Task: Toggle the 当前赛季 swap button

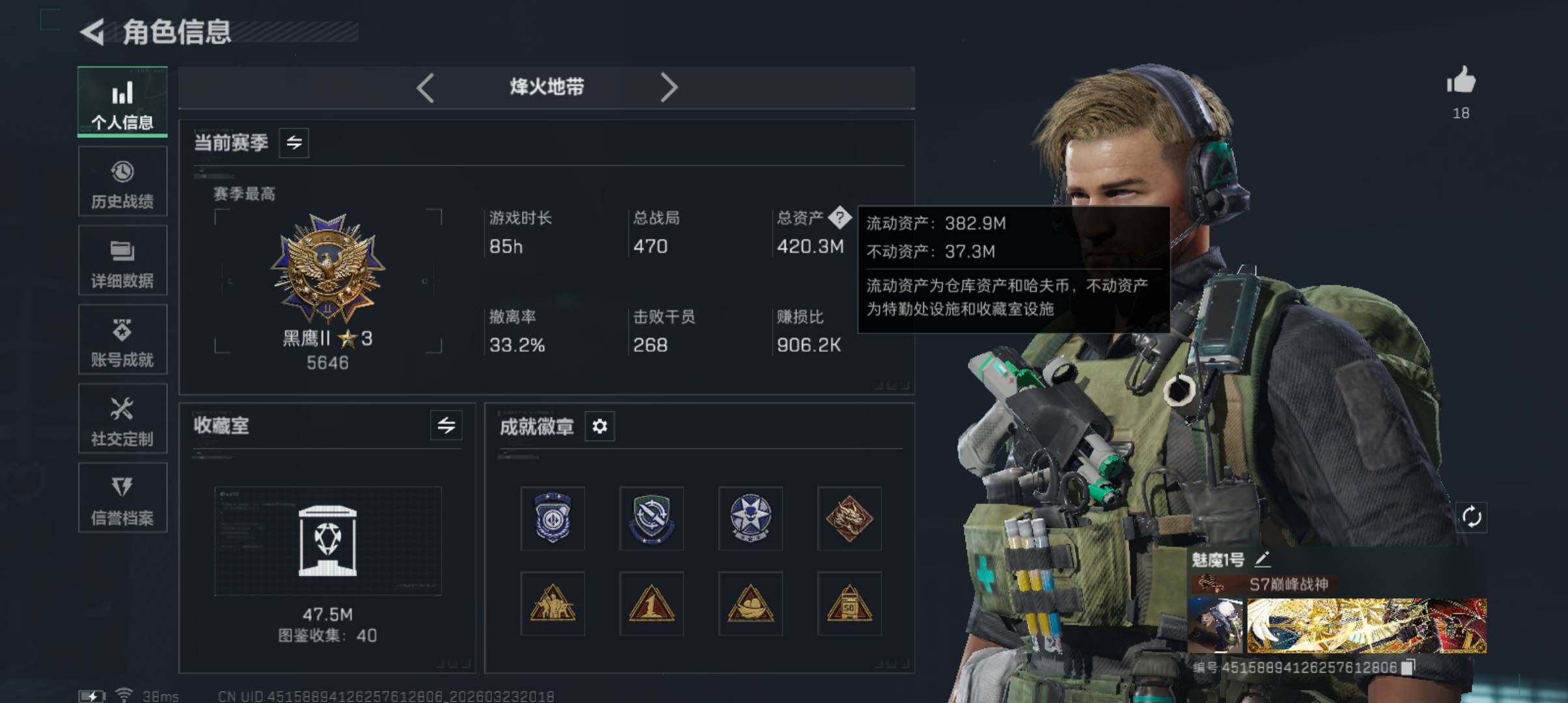Action: click(294, 143)
